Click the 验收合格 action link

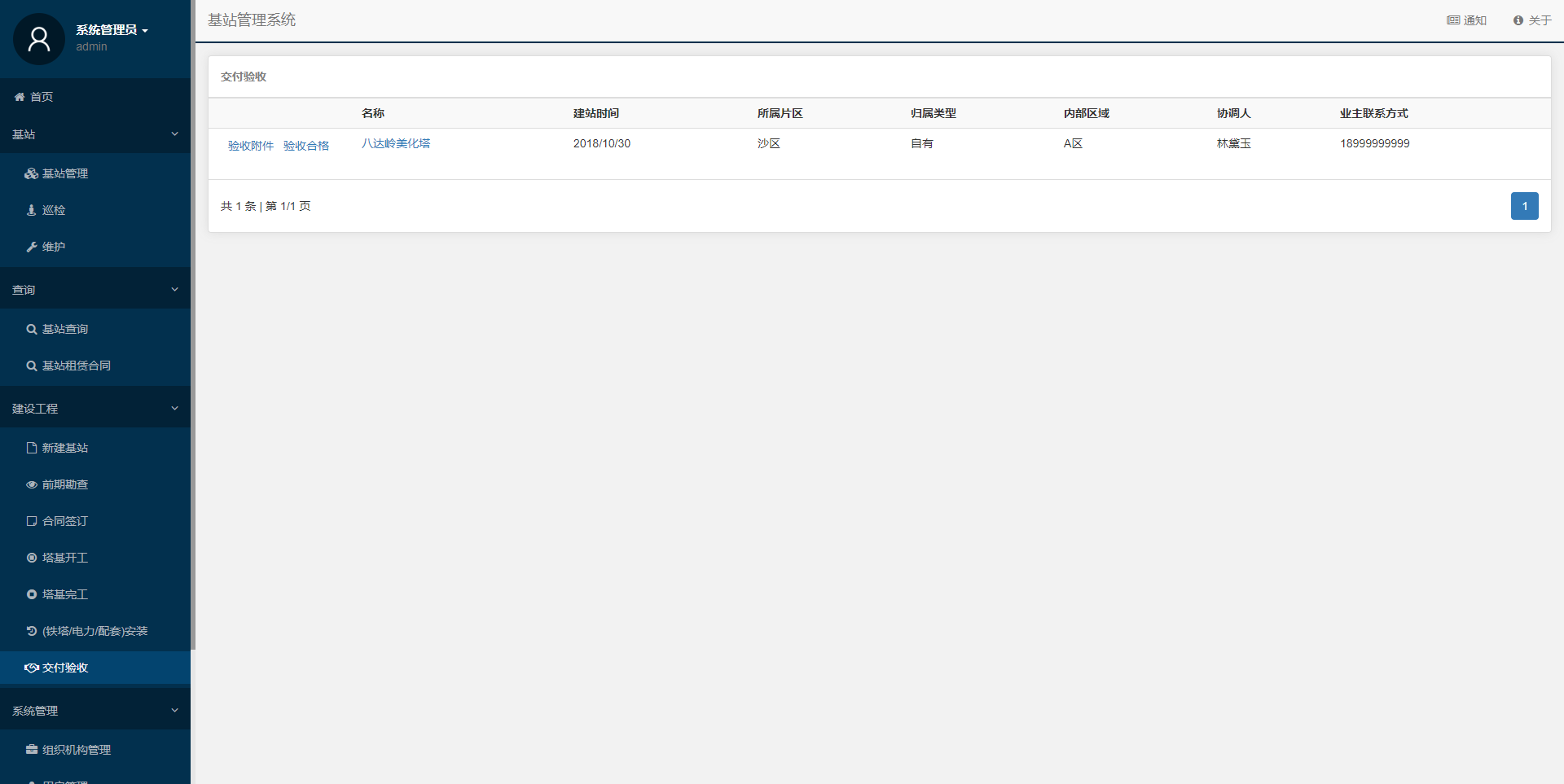click(306, 146)
